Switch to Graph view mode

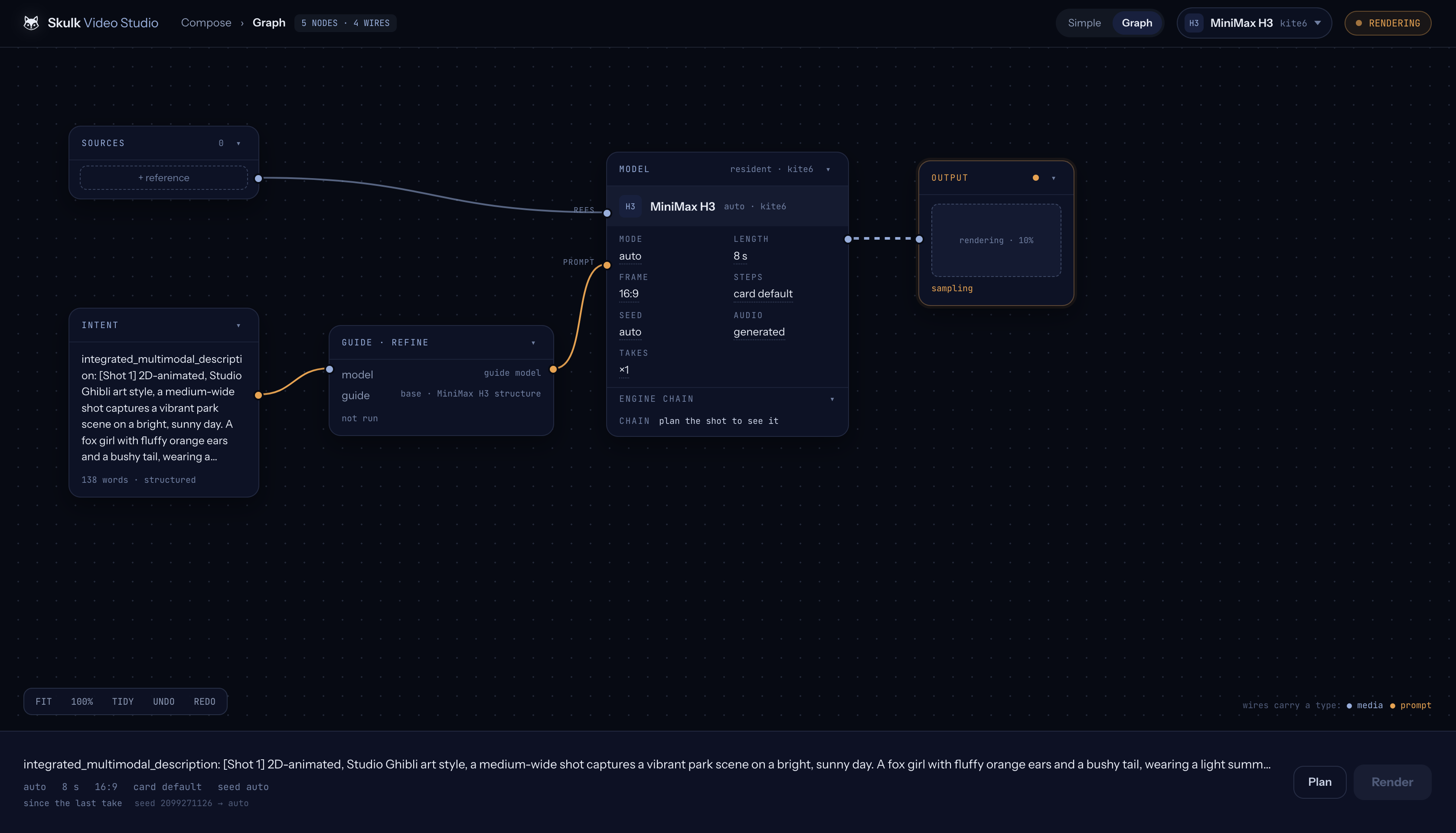(x=1136, y=23)
